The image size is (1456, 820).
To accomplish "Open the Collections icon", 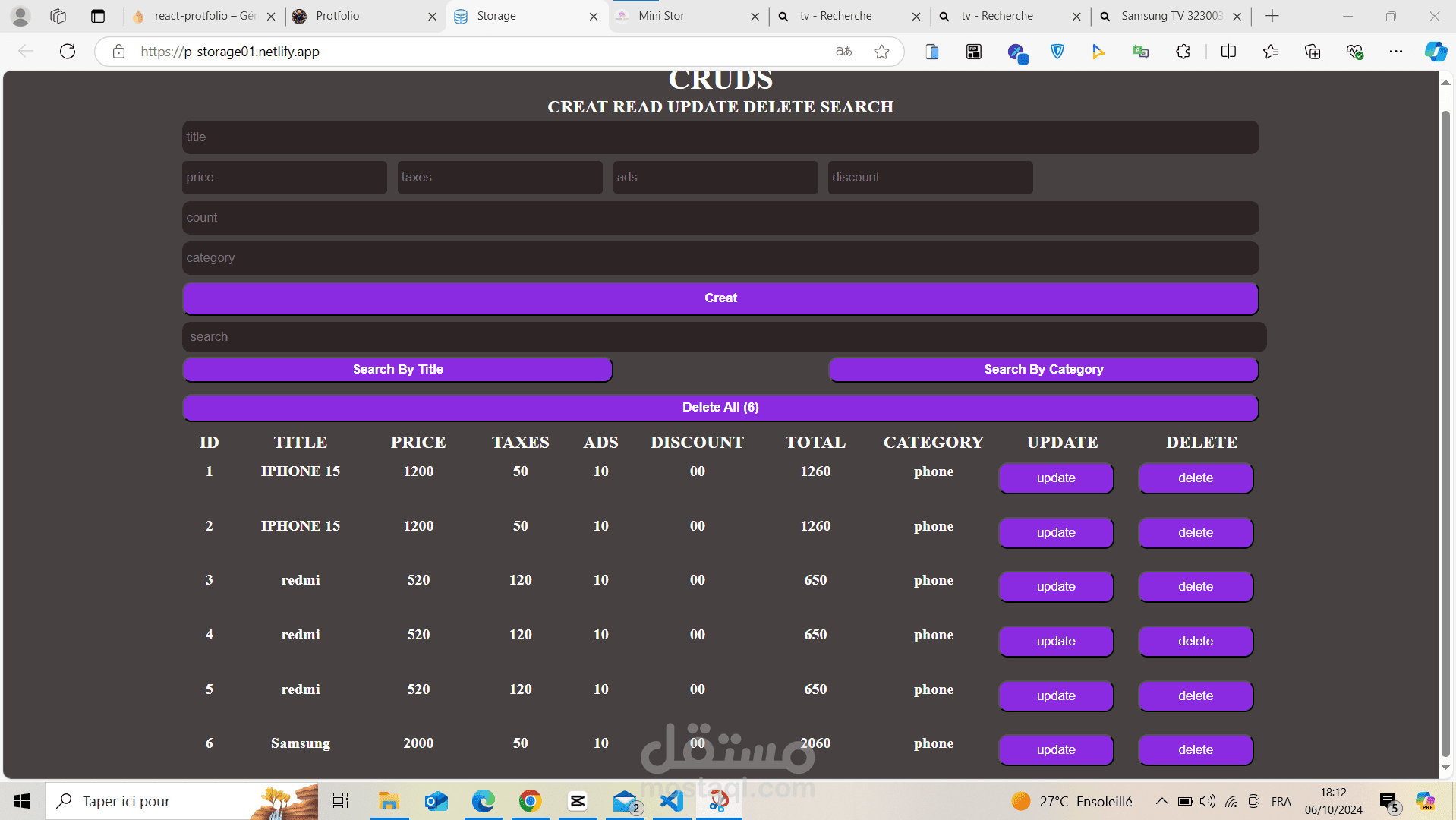I will (1313, 52).
